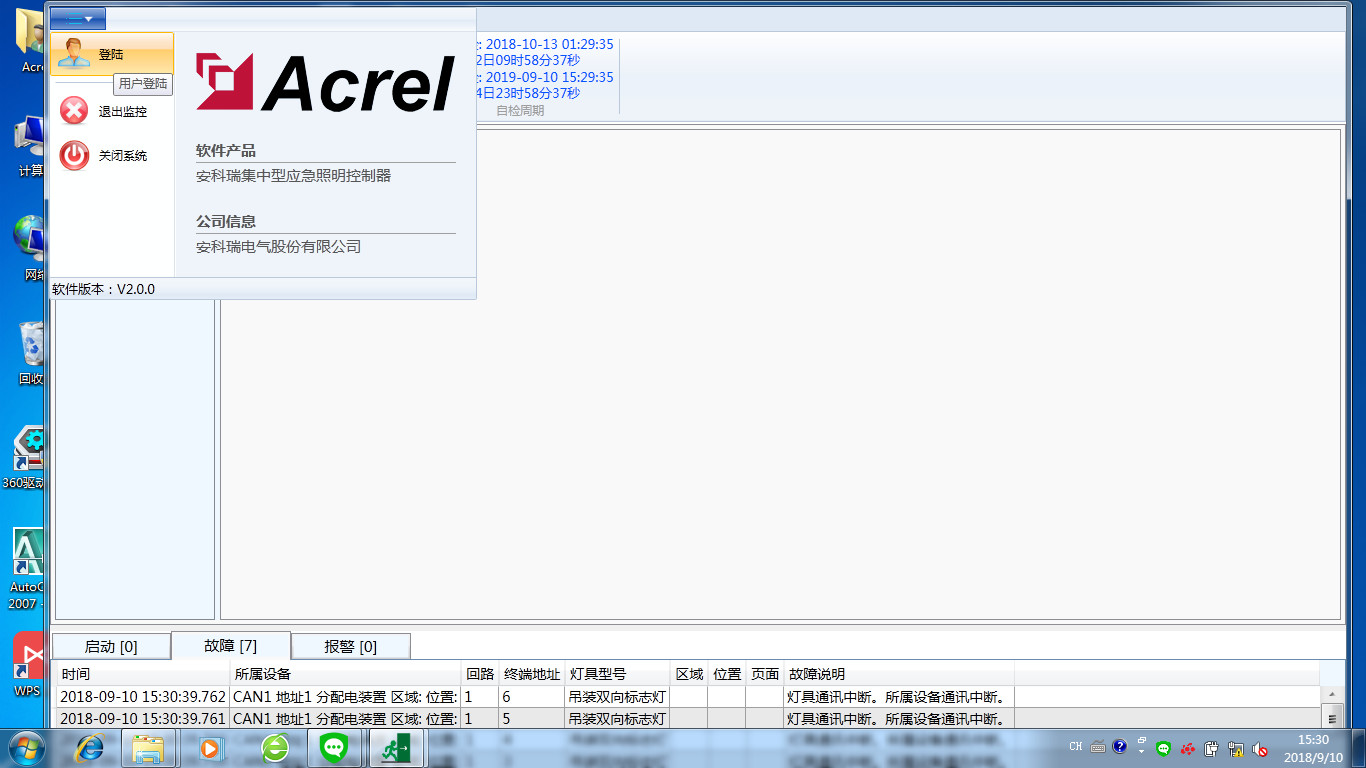Select the 故障 [7] tab
The width and height of the screenshot is (1366, 768).
pos(230,646)
